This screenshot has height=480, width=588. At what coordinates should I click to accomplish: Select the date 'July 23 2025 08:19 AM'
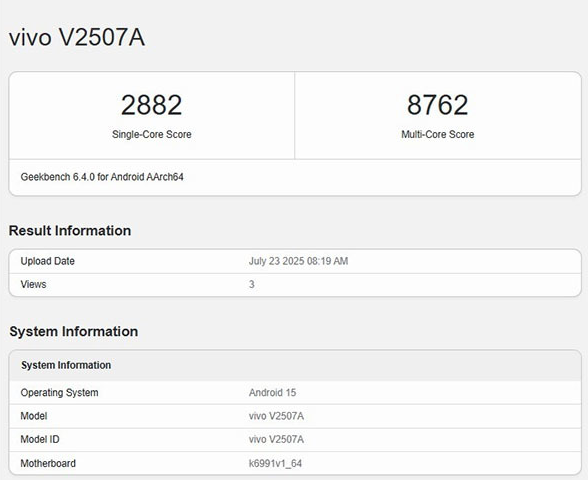click(298, 261)
